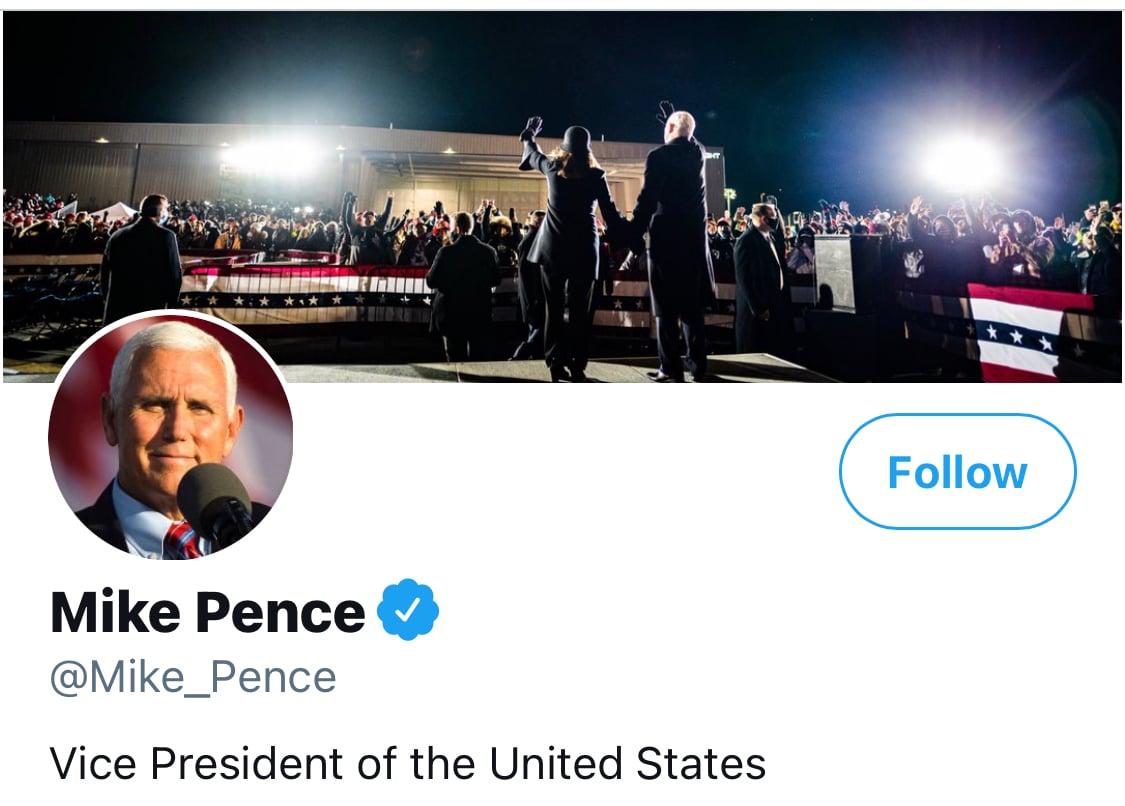Open Mike Pence's circular profile picture
Screen dimensions: 1125x806
(171, 435)
